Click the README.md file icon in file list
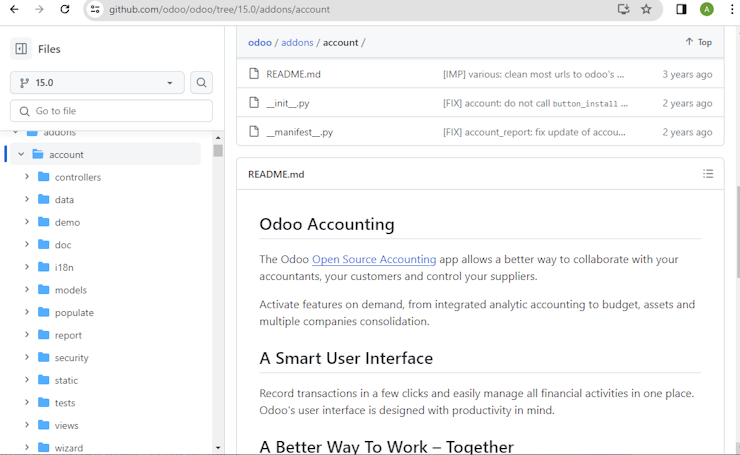 (254, 74)
